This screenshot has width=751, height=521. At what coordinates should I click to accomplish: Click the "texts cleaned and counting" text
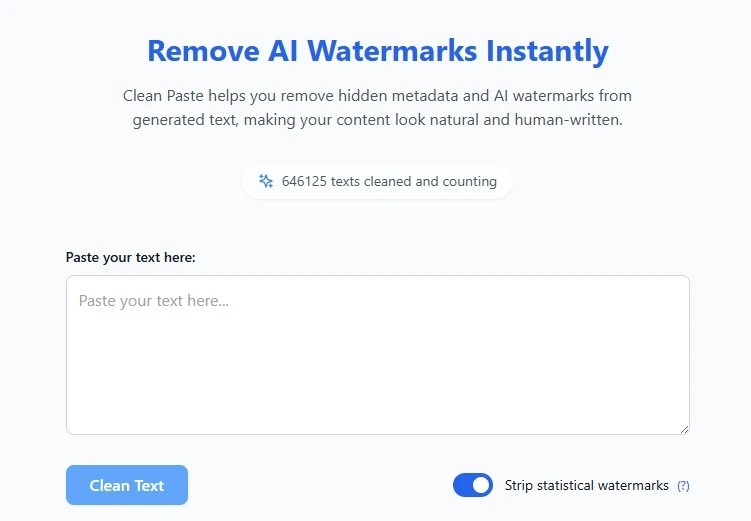(414, 182)
